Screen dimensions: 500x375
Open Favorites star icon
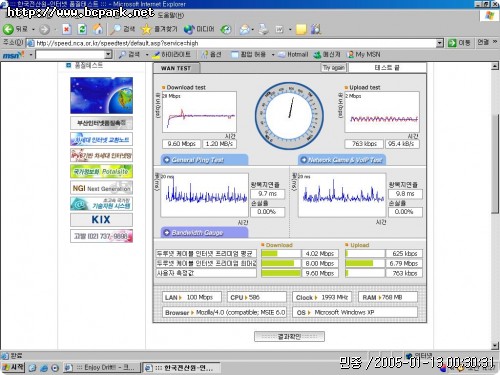click(x=146, y=29)
